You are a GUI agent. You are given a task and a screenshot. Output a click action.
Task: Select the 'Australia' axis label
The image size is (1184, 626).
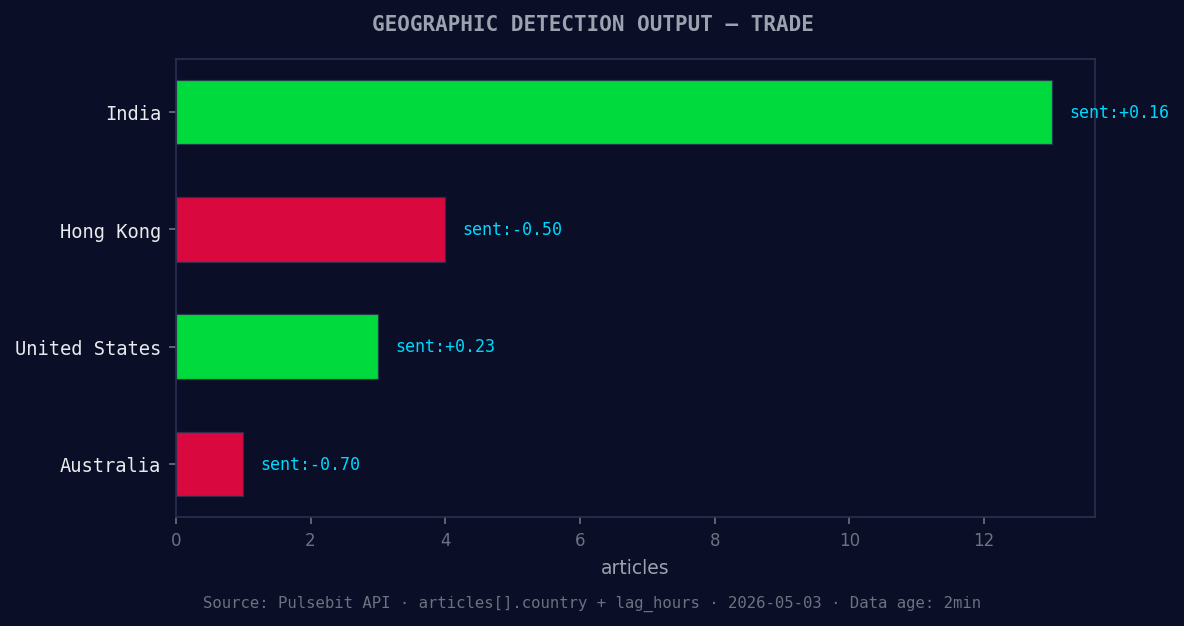coord(110,465)
